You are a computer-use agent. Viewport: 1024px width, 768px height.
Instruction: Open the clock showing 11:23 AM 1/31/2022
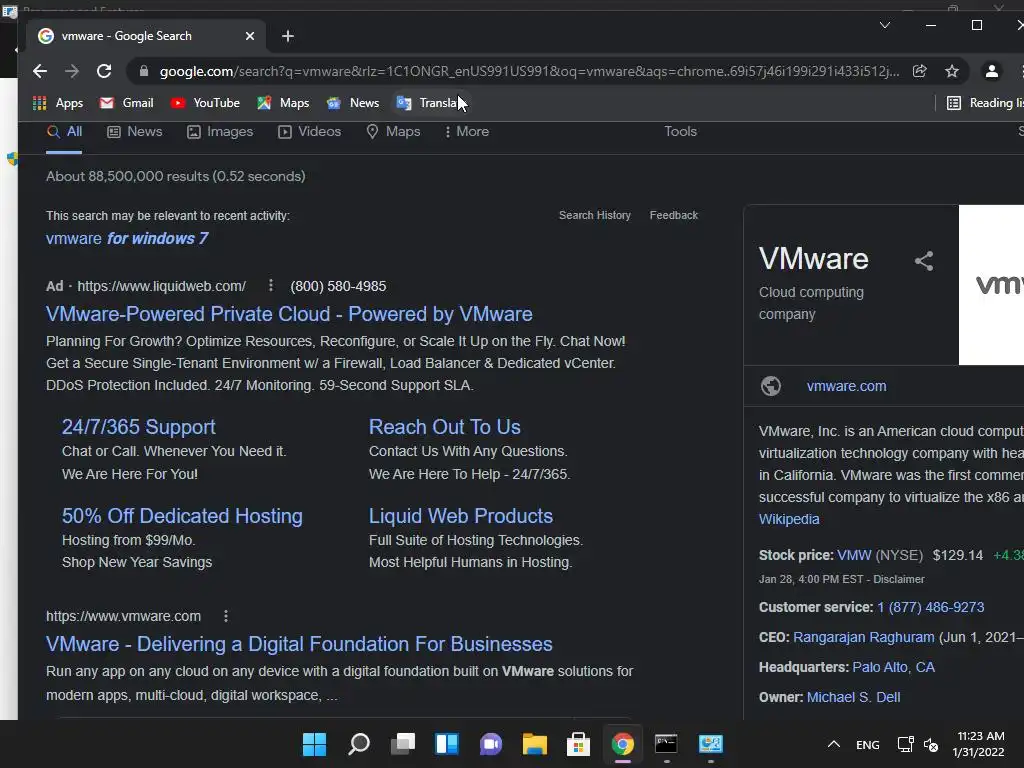(x=978, y=744)
